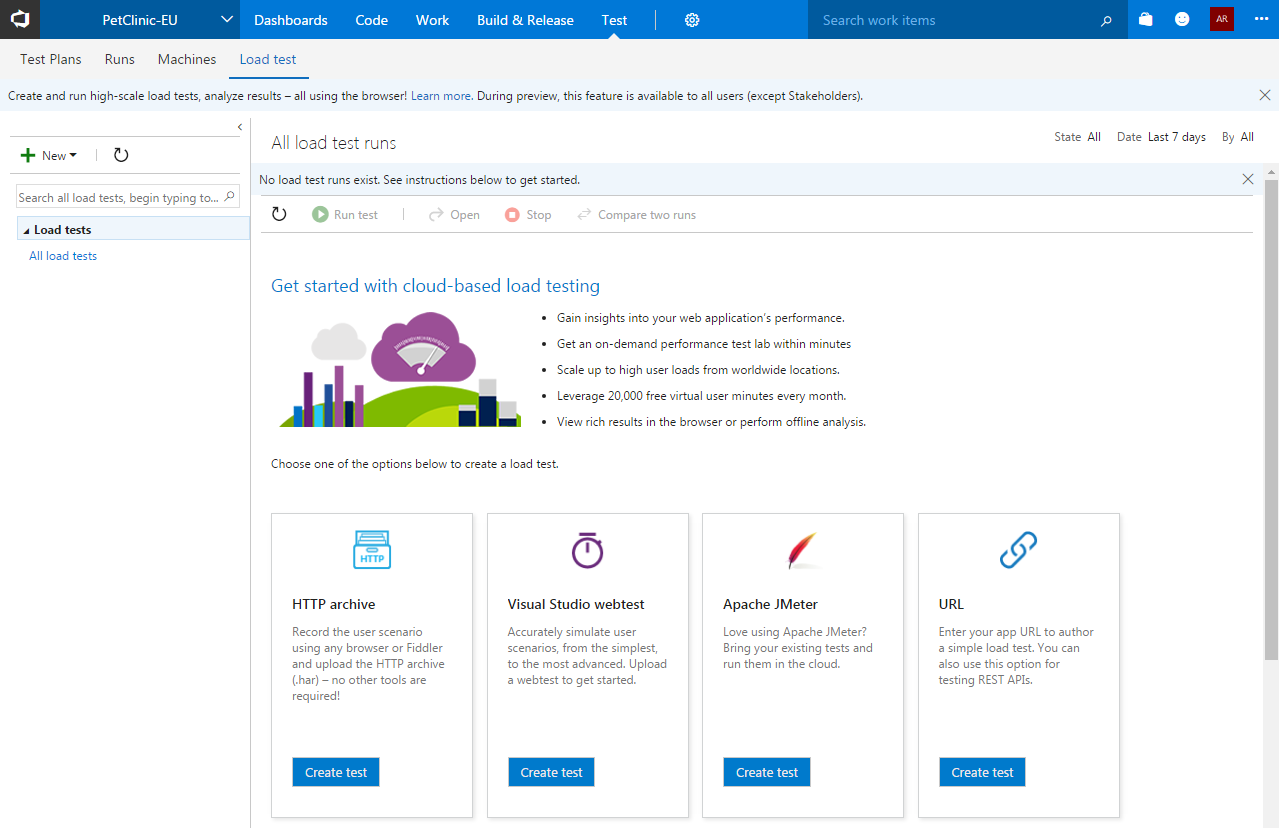This screenshot has height=828, width=1279.
Task: Click Run test in the toolbar
Action: [x=345, y=214]
